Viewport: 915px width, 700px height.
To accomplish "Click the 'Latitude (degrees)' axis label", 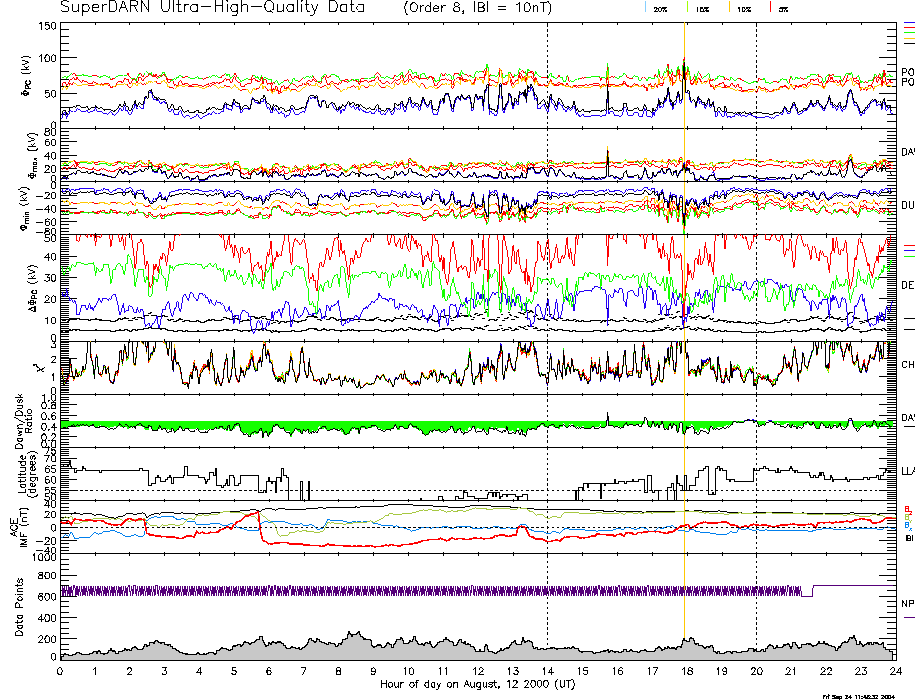I will (x=26, y=474).
